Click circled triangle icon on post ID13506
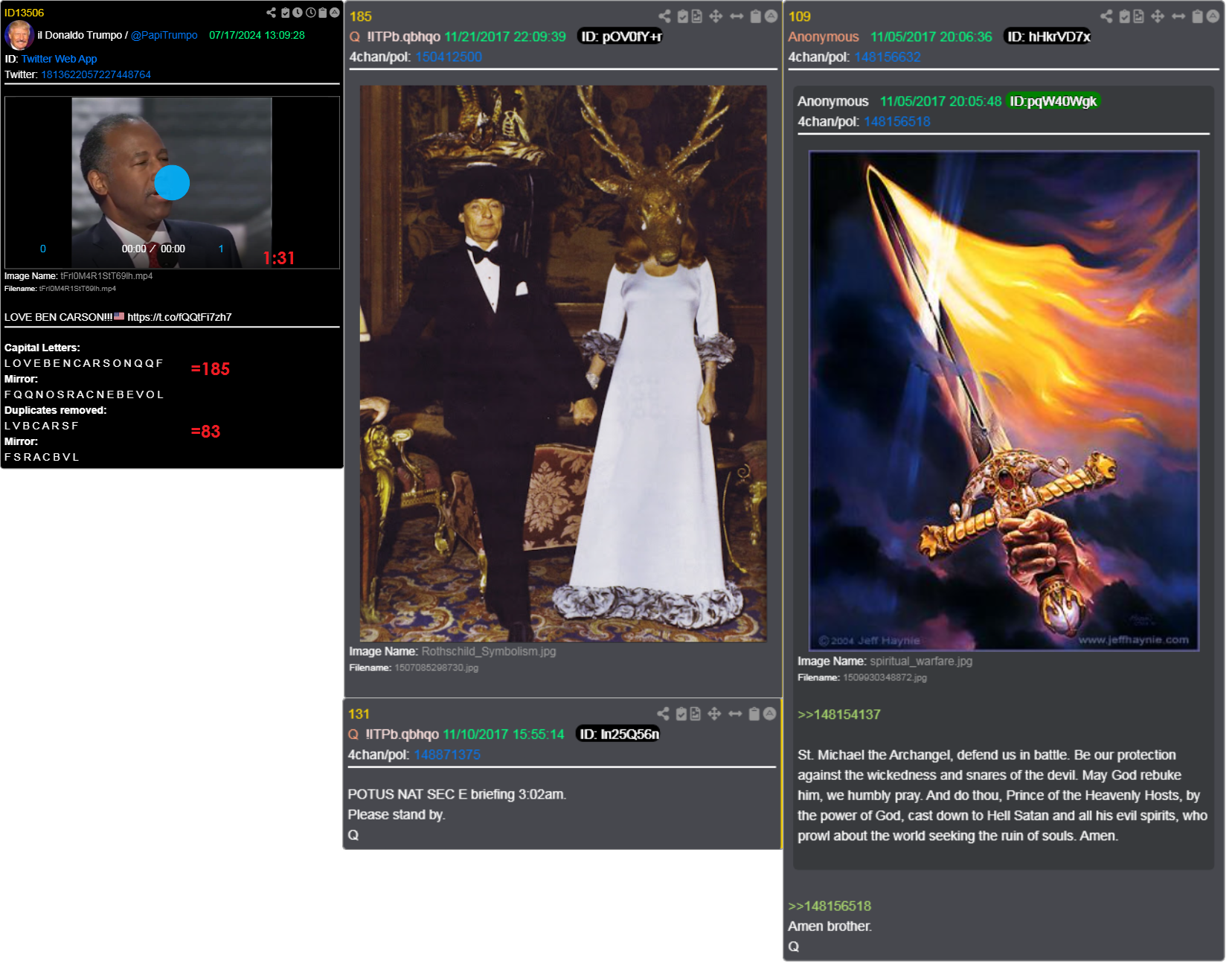Viewport: 1232px width, 969px height. 335,13
